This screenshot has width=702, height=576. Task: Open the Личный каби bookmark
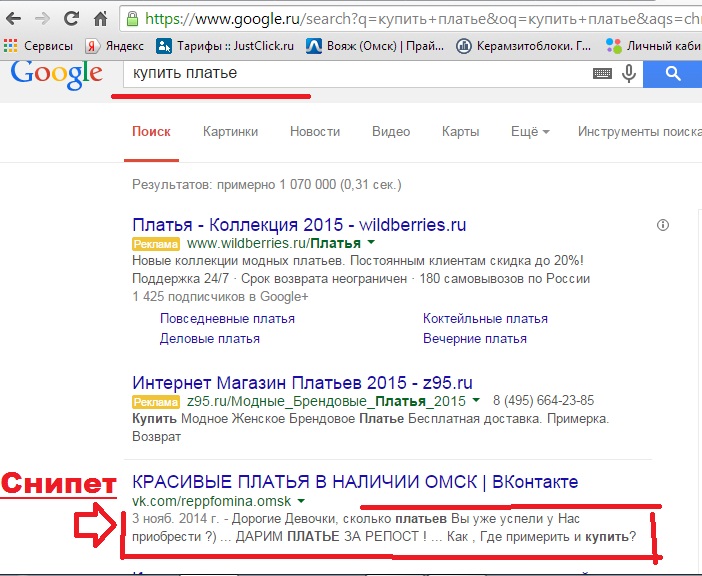tap(653, 46)
